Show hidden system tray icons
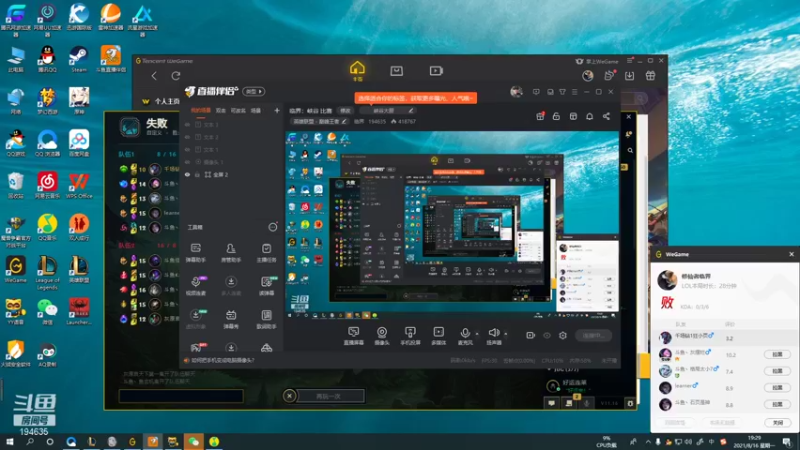 point(647,442)
